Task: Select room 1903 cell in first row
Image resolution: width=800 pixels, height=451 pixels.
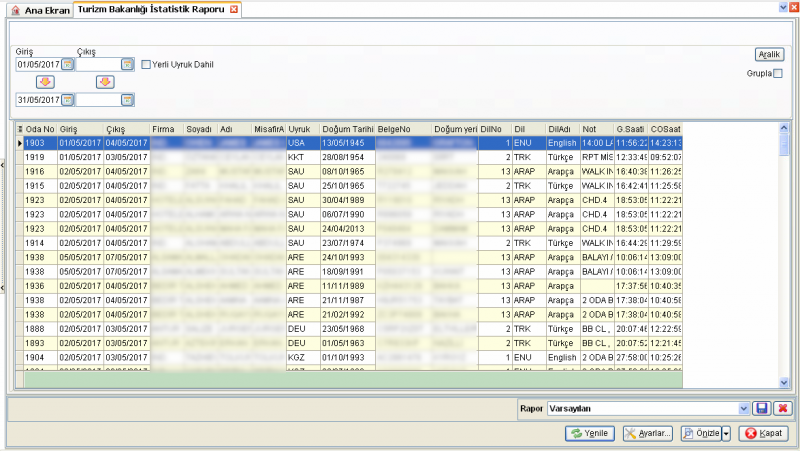Action: click(x=40, y=143)
